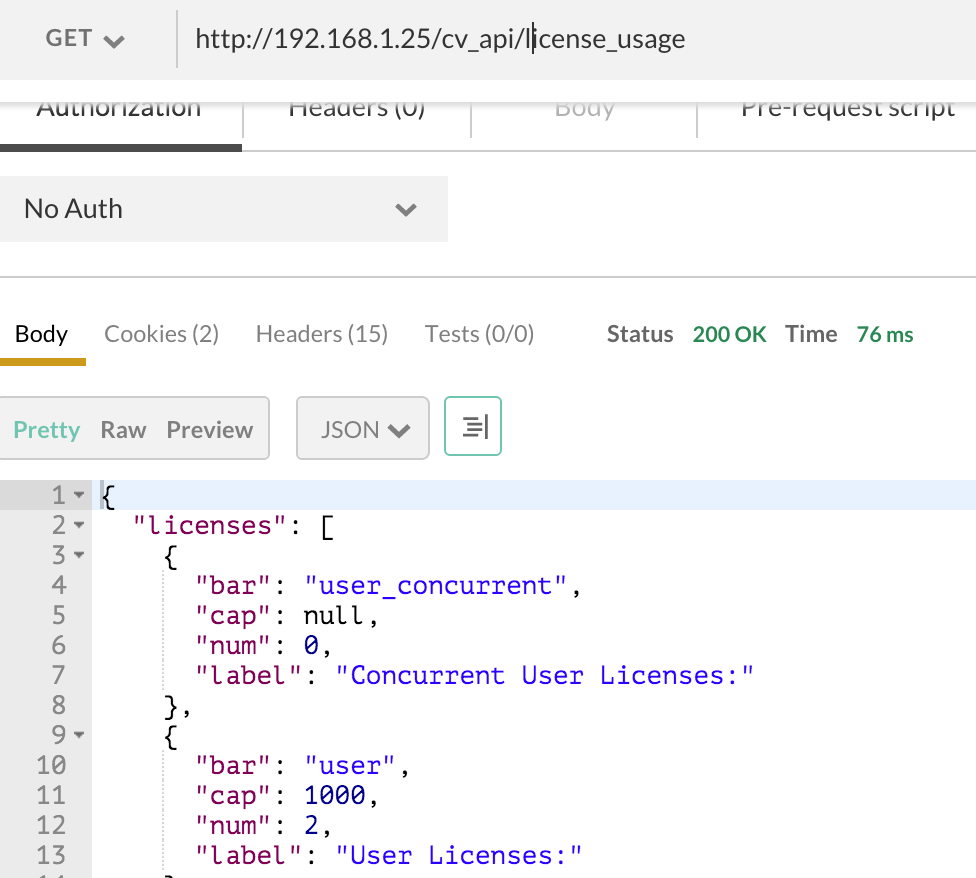Show the Tests (0/0) results tab
The image size is (976, 878).
pyautogui.click(x=479, y=334)
